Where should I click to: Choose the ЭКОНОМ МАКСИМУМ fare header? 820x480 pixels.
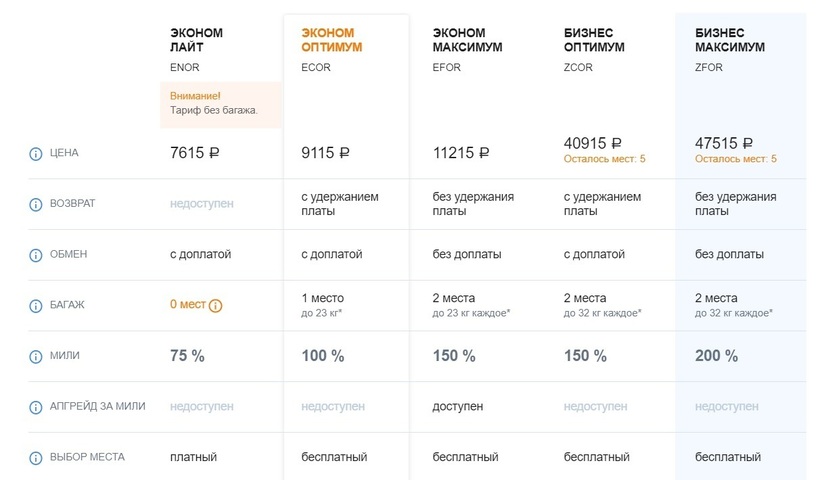point(467,40)
